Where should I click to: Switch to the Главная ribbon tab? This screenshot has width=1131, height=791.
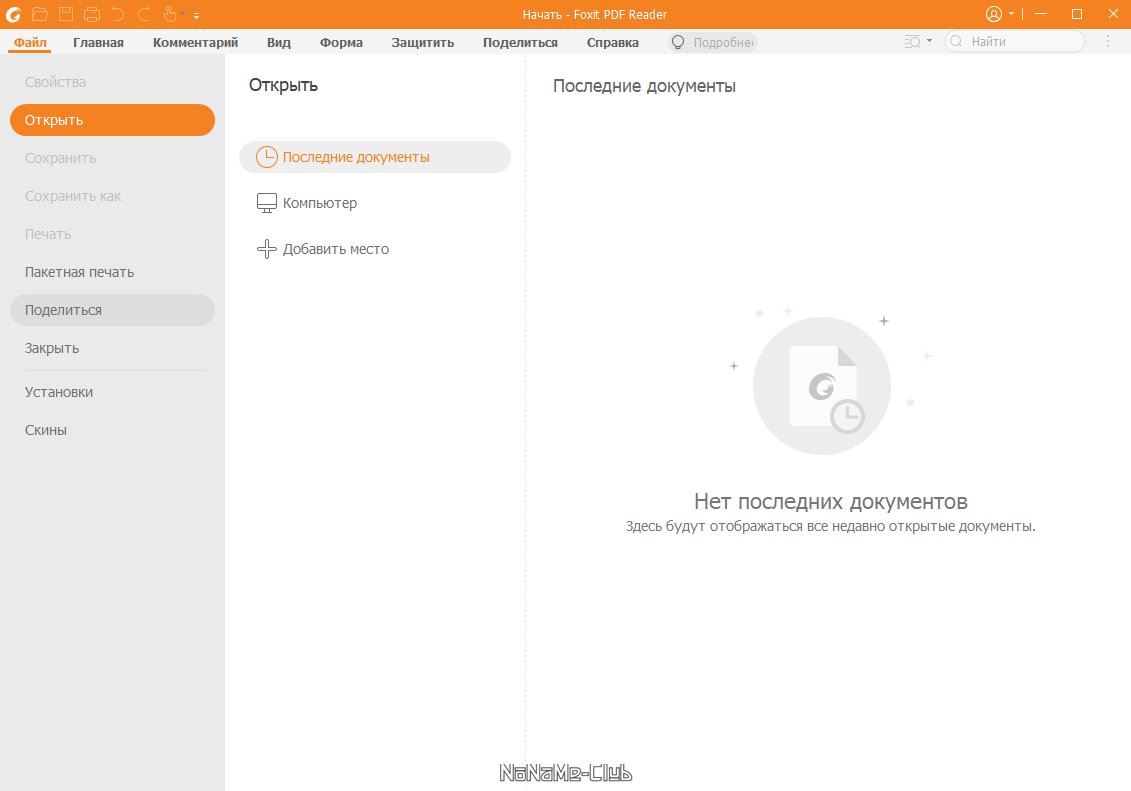pos(98,42)
